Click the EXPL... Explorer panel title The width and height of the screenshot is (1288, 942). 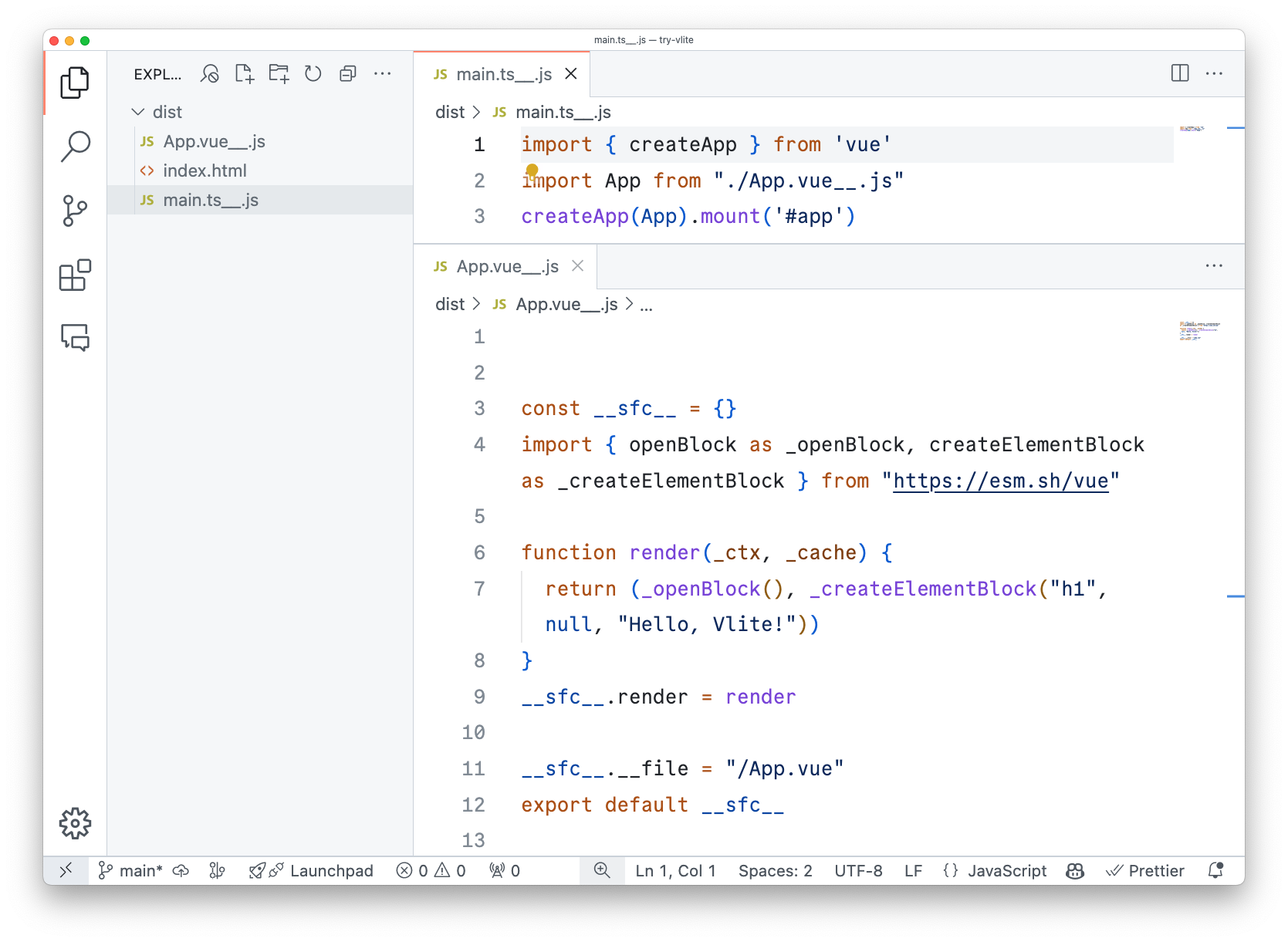point(157,74)
